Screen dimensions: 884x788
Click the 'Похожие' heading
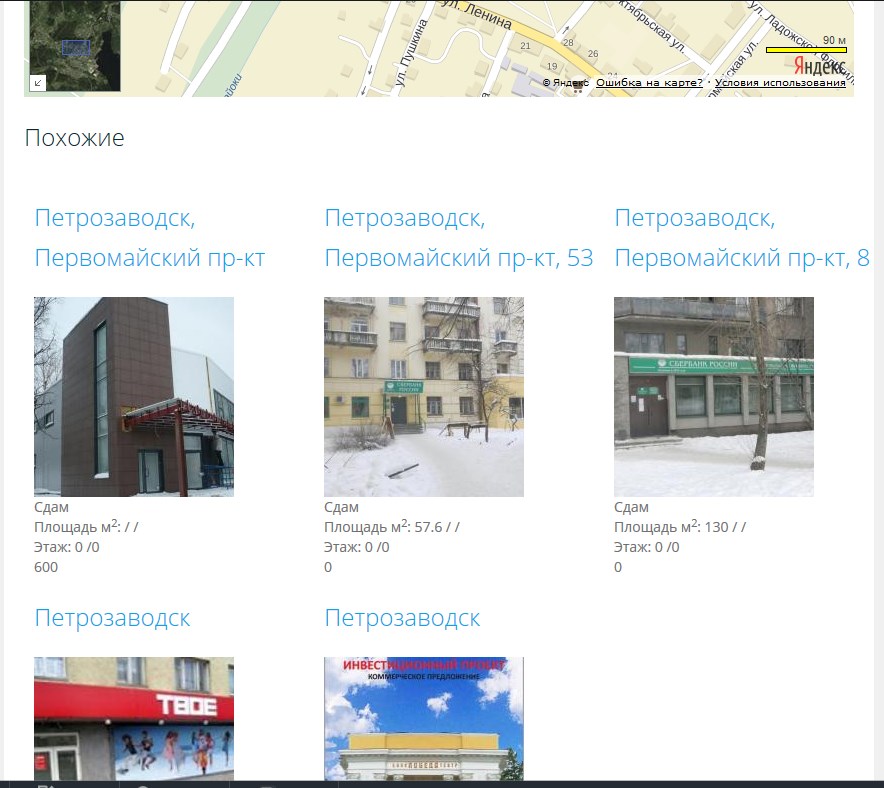[x=74, y=138]
